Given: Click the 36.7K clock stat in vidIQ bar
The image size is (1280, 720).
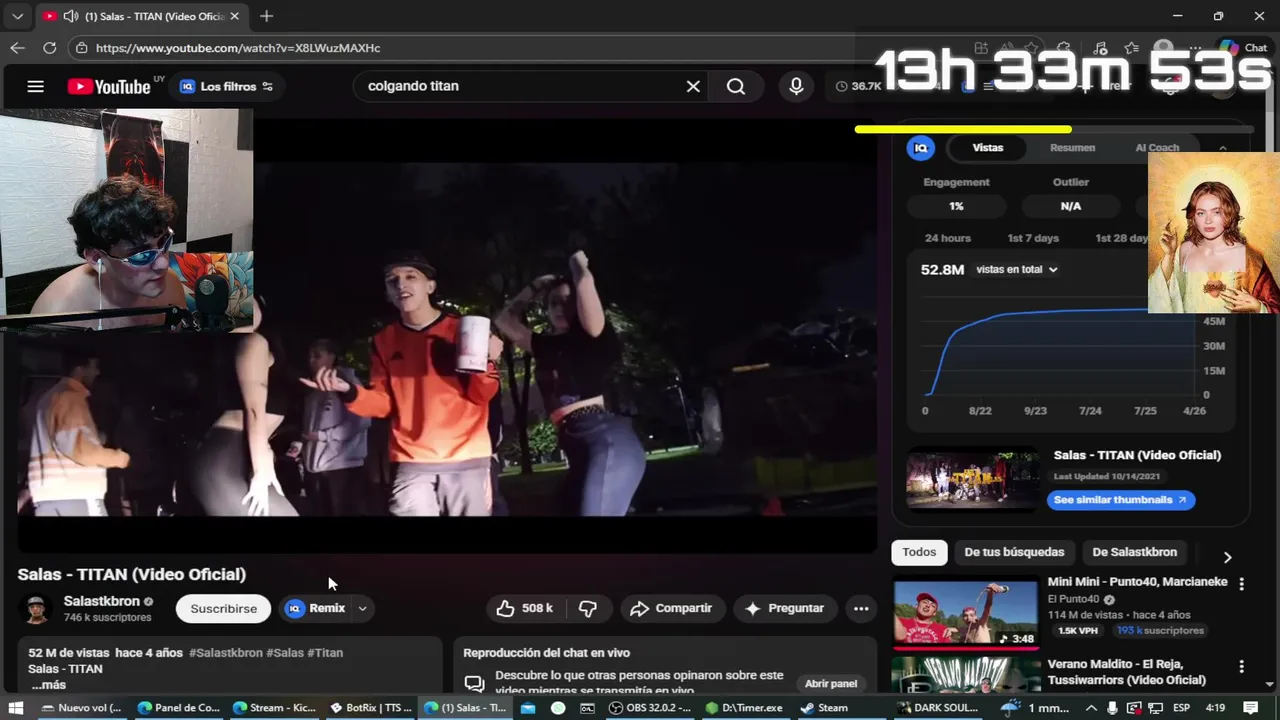Looking at the screenshot, I should [859, 86].
